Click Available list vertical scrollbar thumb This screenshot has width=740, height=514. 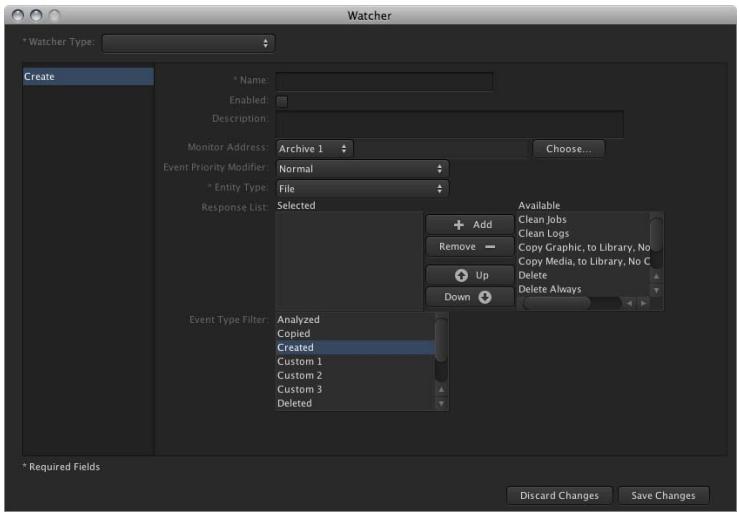tap(656, 235)
